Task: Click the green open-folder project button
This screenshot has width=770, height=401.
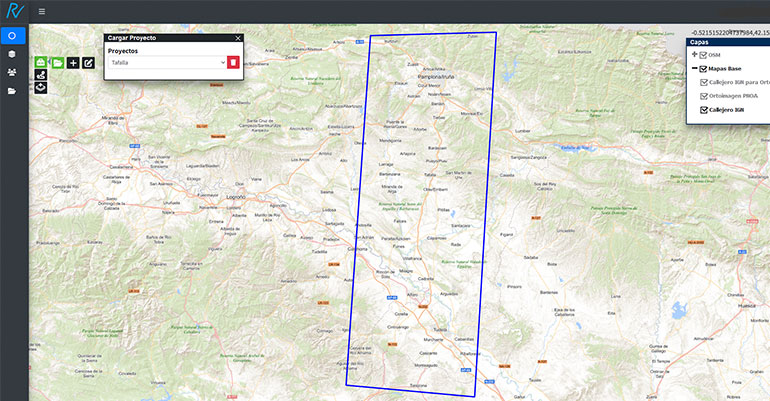Action: tap(57, 62)
